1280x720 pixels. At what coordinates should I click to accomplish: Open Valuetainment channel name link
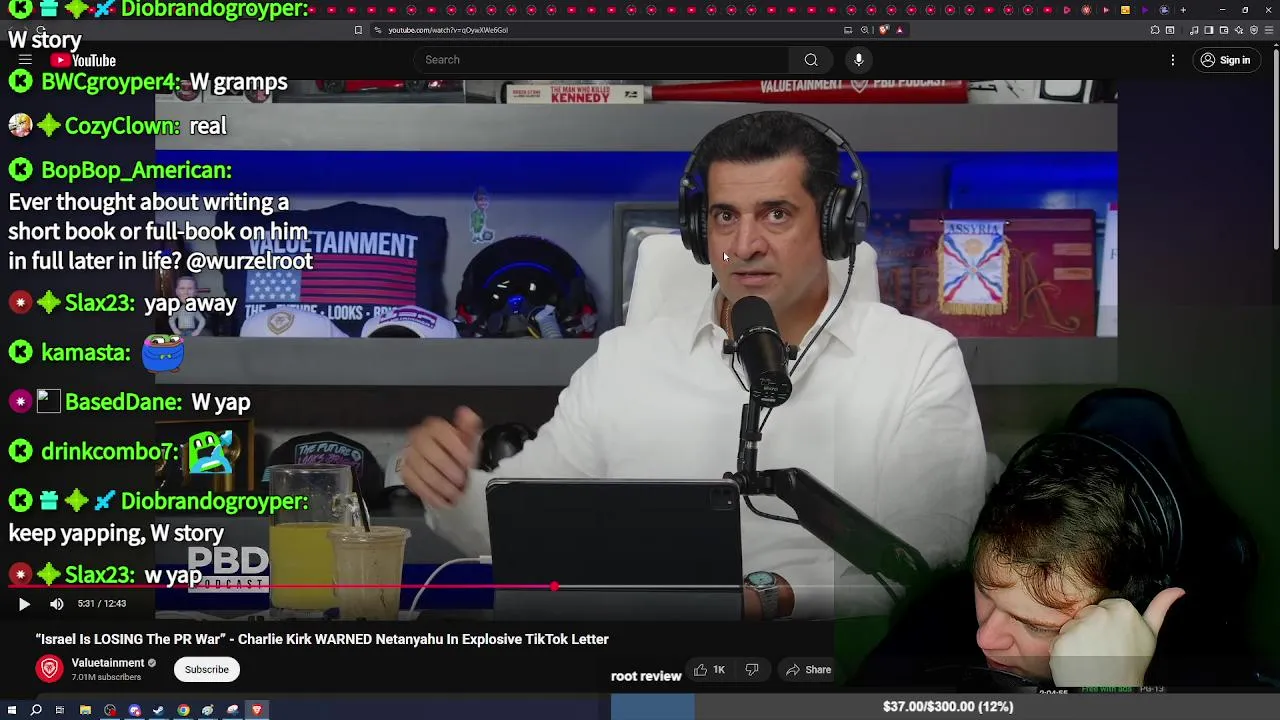tap(108, 663)
